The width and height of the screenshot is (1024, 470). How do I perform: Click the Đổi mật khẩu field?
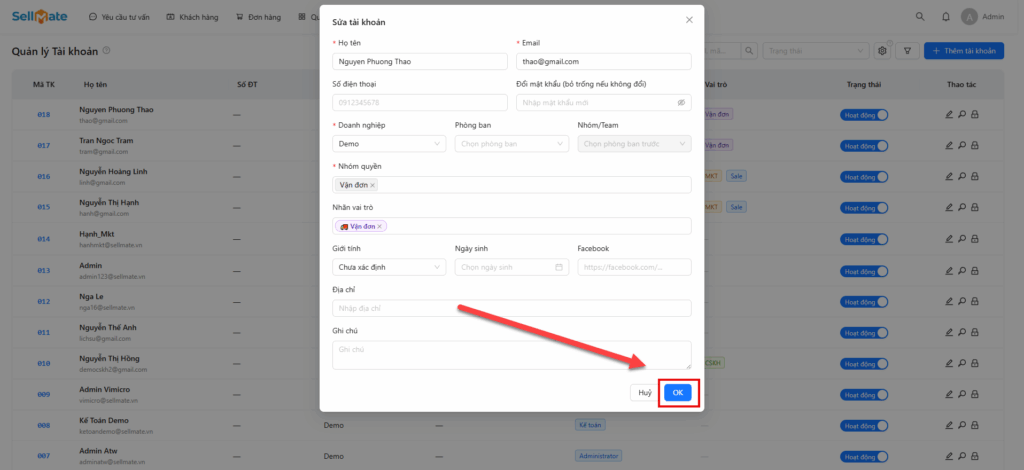(x=604, y=102)
